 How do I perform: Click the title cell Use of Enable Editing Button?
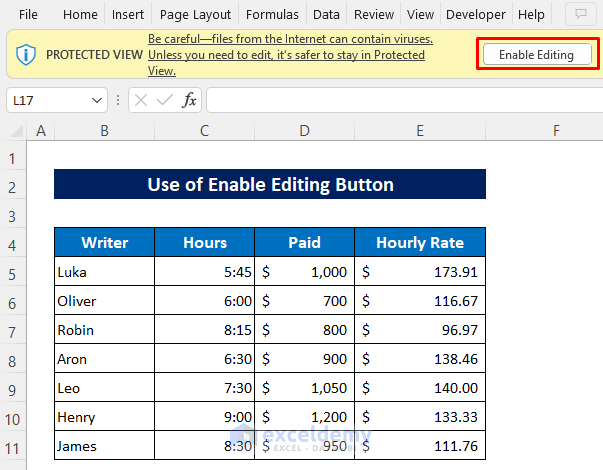tap(270, 185)
